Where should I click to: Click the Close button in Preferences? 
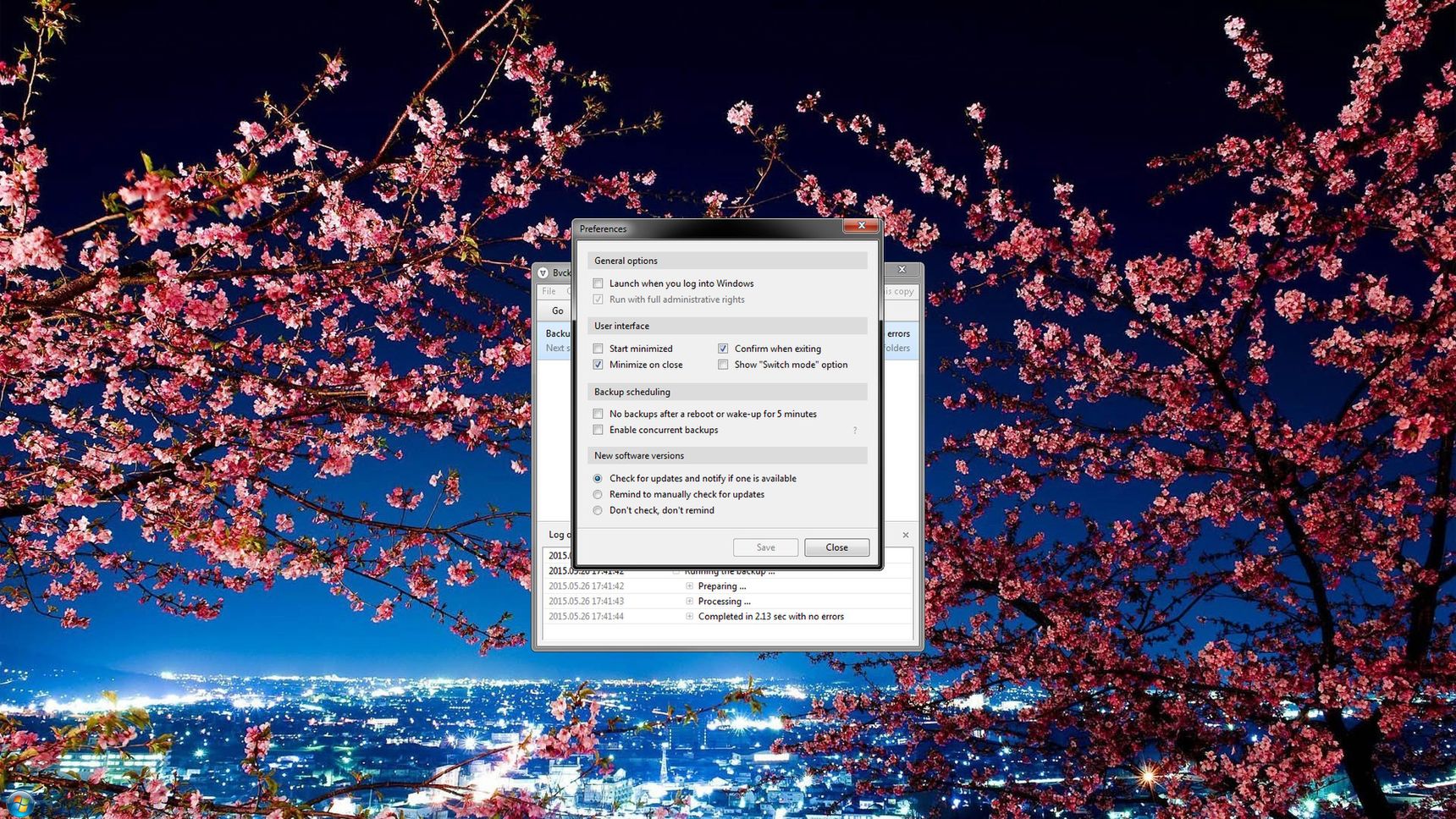coord(836,547)
